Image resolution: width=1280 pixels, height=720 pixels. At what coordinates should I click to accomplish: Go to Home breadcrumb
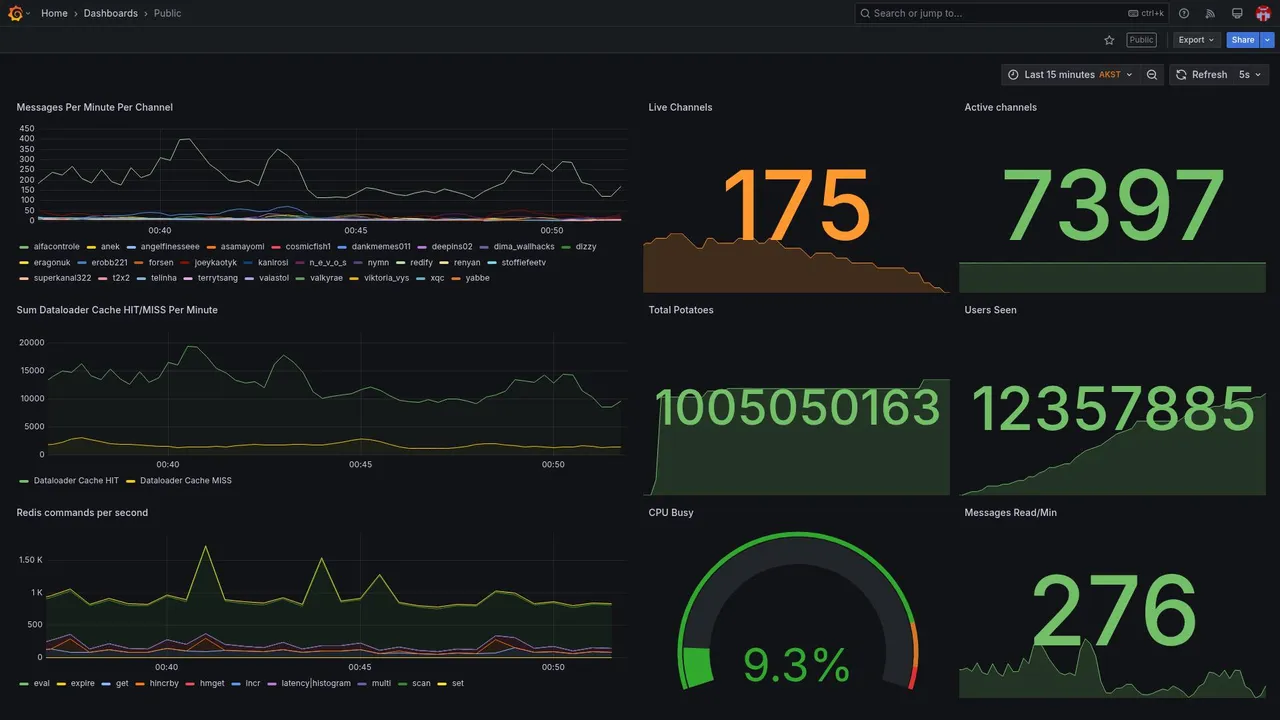(54, 13)
